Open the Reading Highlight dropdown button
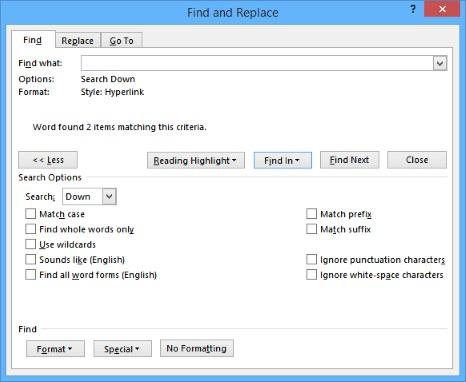 [x=196, y=160]
